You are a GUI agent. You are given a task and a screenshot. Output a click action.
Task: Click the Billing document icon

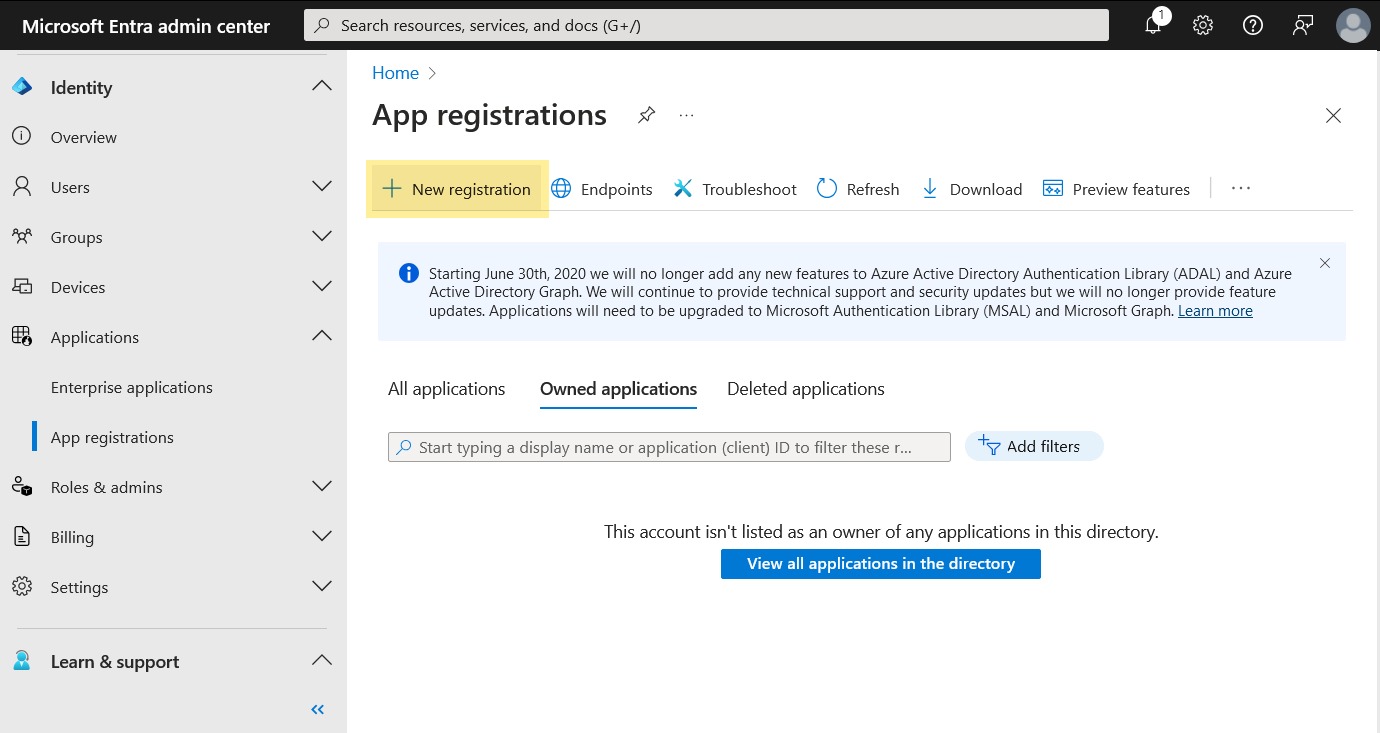point(22,536)
